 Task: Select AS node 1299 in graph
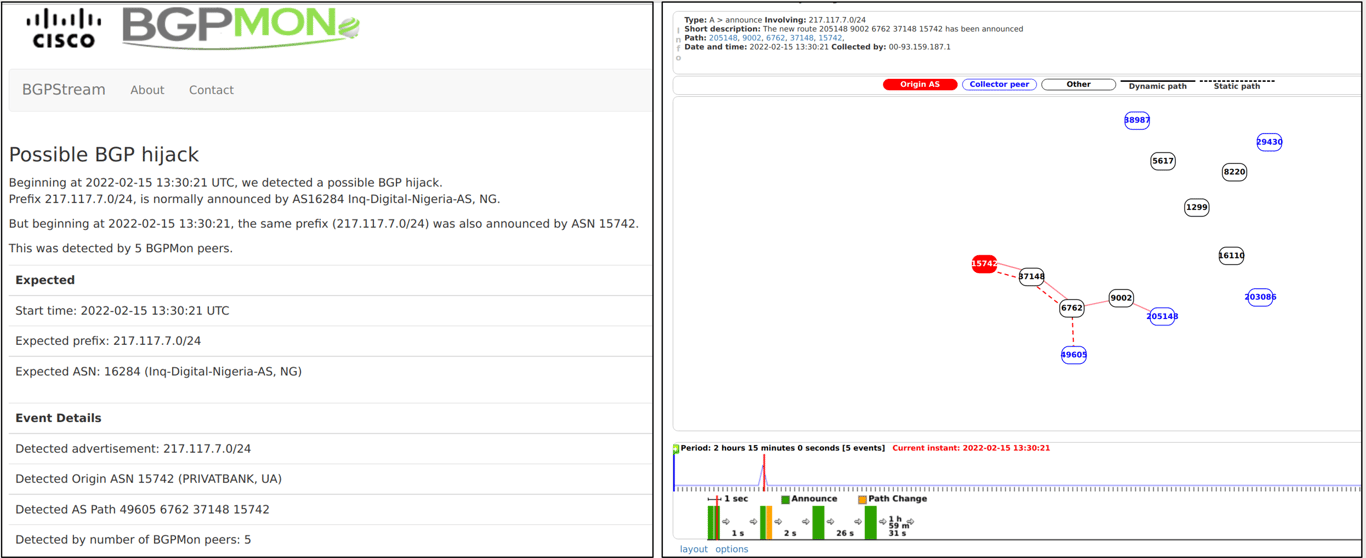coord(1197,207)
